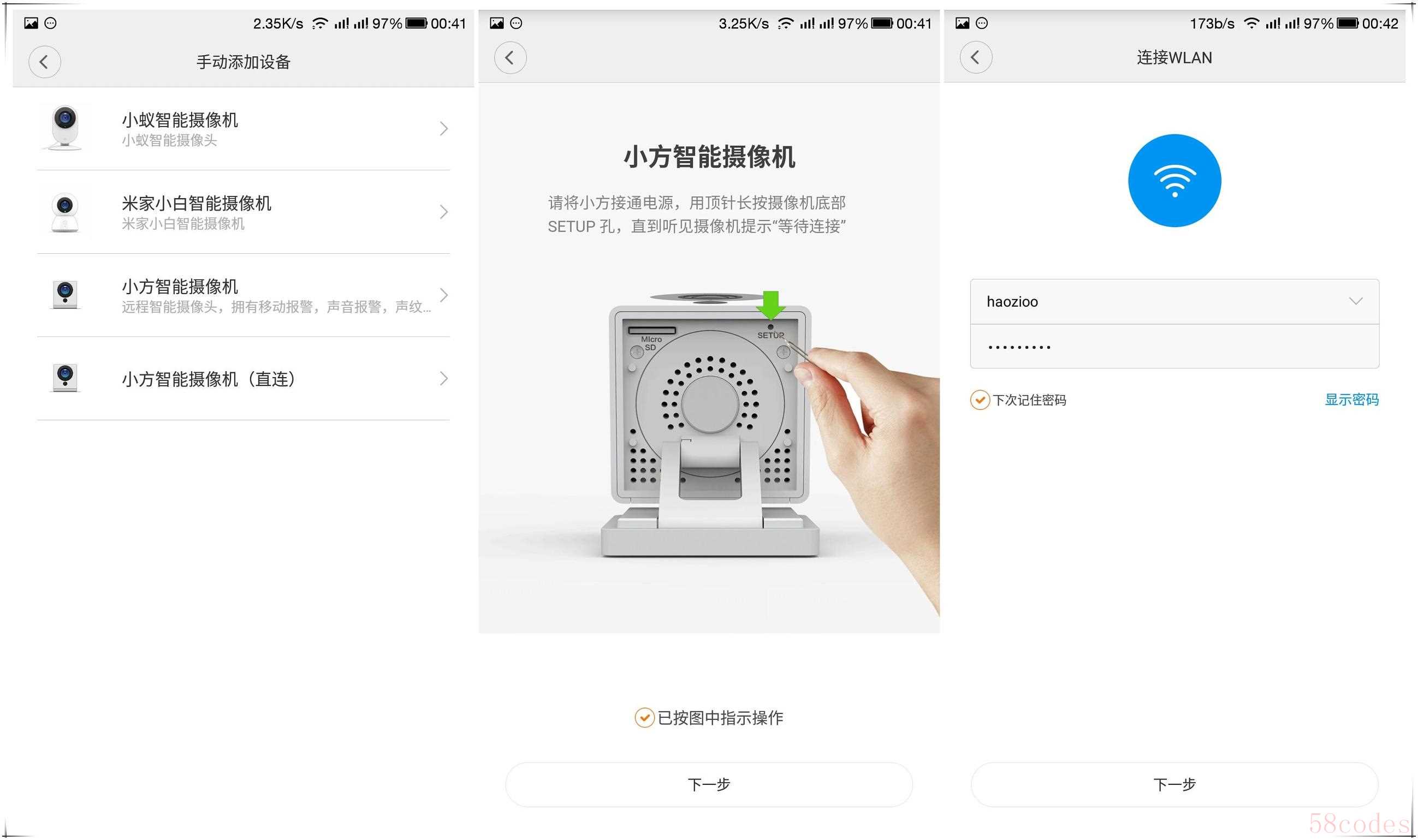Screen dimensions: 1418x840
Task: Expand the haozioo WLAN network dropdown
Action: coord(1174,301)
